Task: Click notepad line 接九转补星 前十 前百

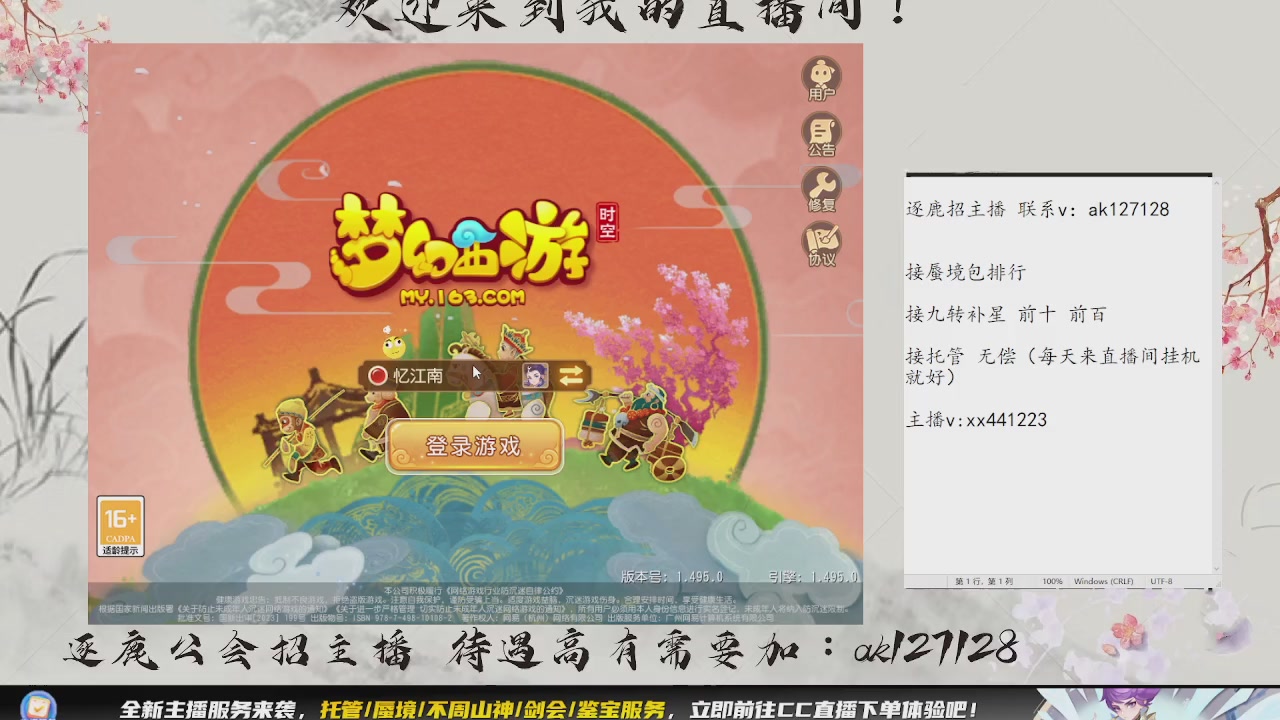Action: [x=1006, y=314]
